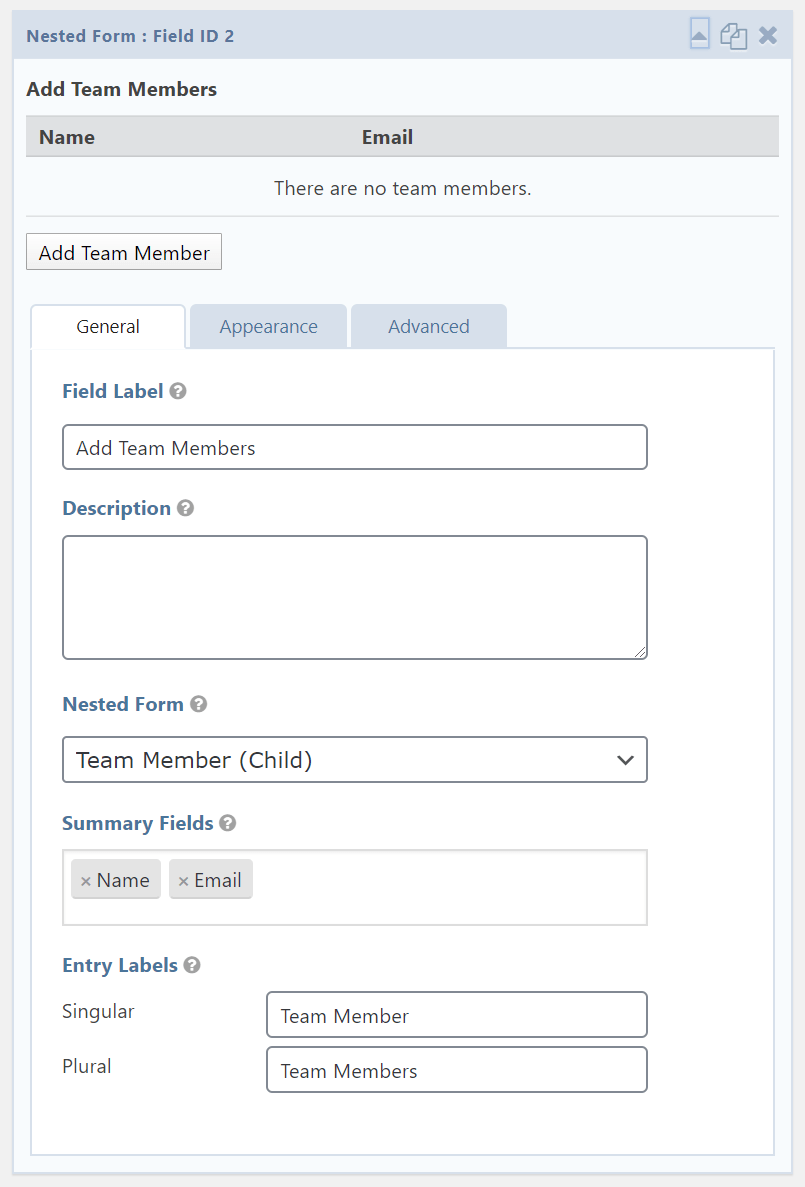Show help tooltip for Summary Fields
Screen dimensions: 805x1187
pyautogui.click(x=228, y=823)
